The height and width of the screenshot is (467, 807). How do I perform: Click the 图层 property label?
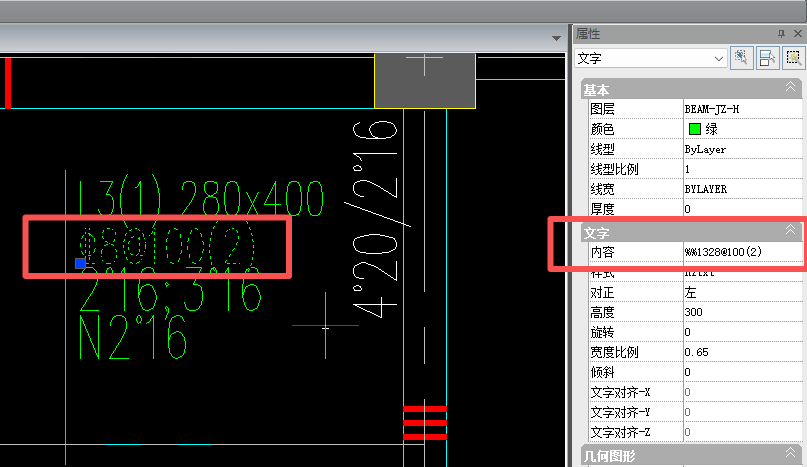click(602, 109)
